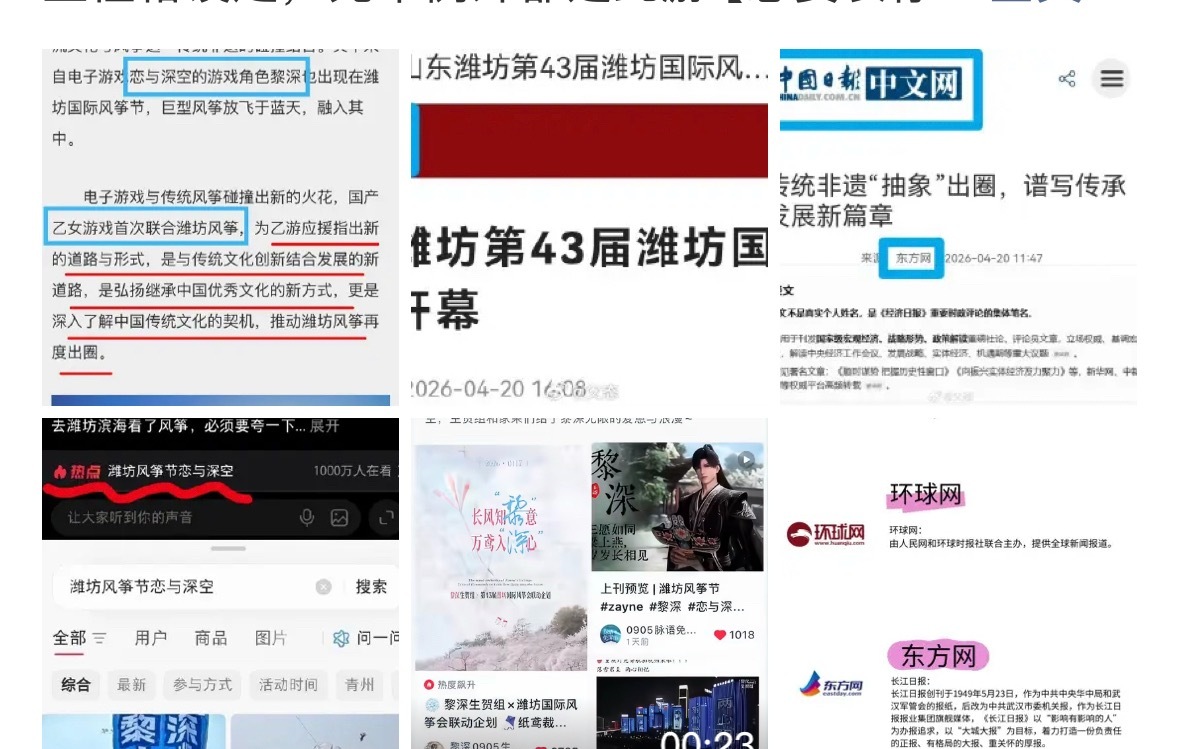Viewport: 1179px width, 749px height.
Task: Expand the truncated post via 展开
Action: pos(324,426)
